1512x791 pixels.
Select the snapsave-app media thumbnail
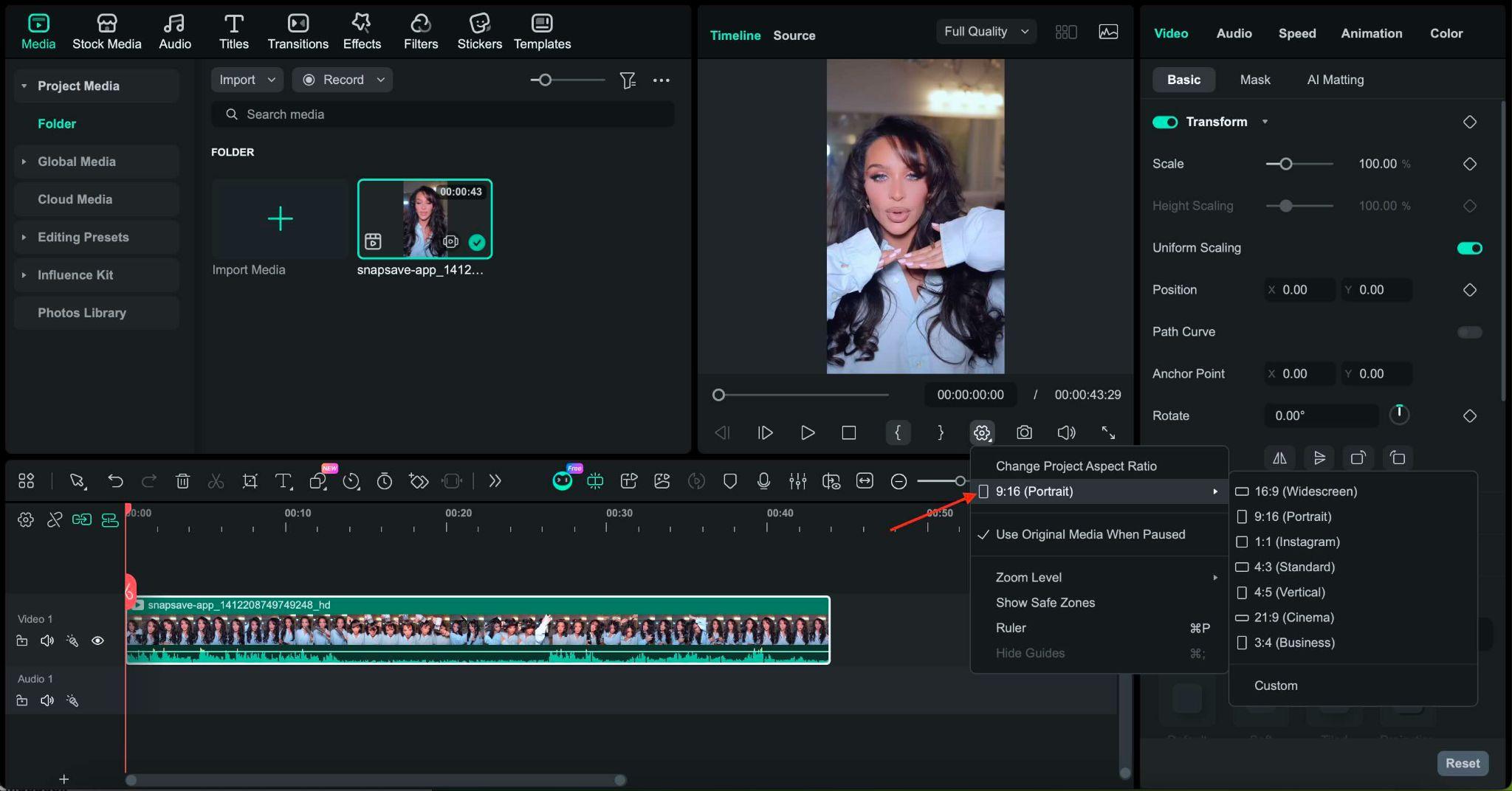pyautogui.click(x=425, y=218)
